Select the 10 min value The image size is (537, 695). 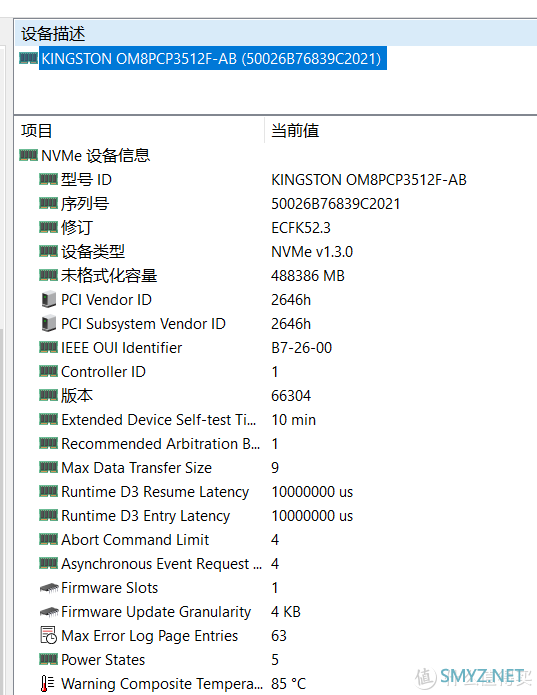coord(293,420)
